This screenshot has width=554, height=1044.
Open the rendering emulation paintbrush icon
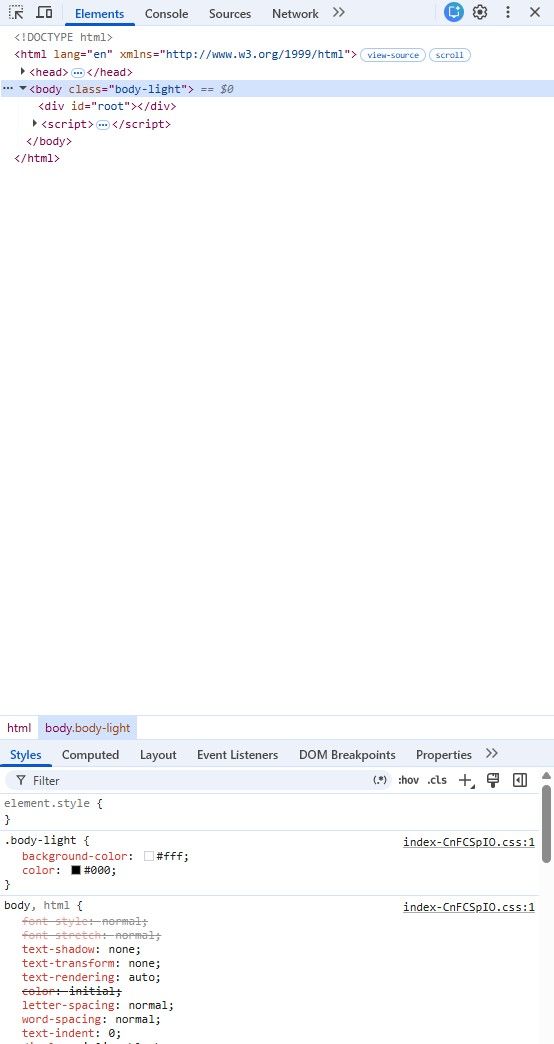point(493,780)
